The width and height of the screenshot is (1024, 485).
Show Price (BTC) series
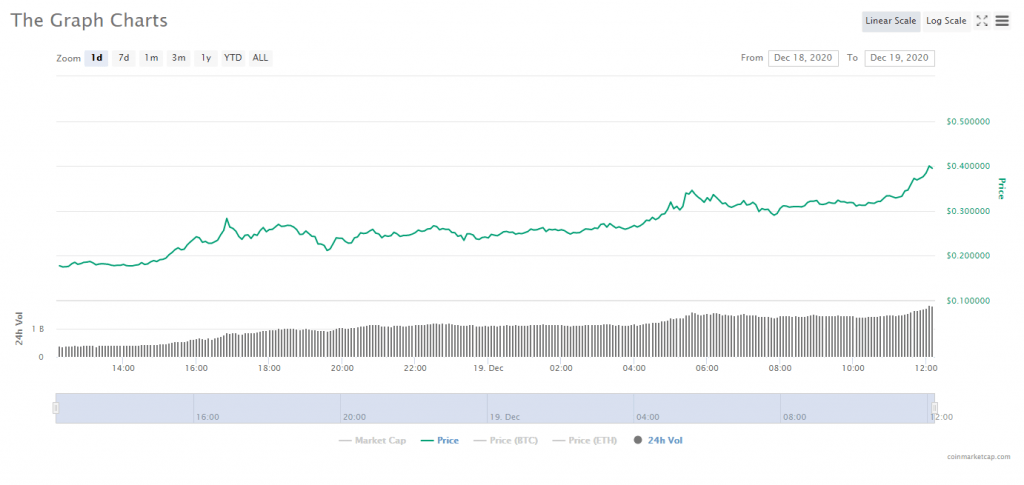click(x=508, y=440)
